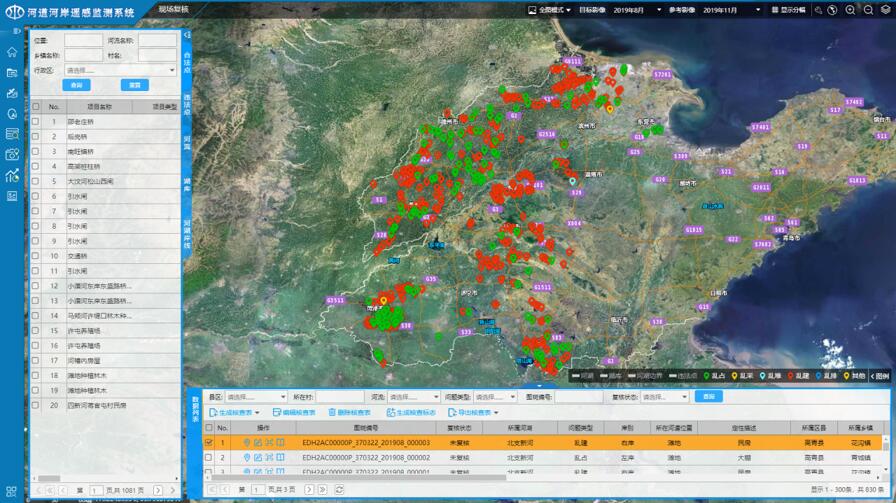Viewport: 896px width, 503px height.
Task: Open the circular search icon in sidebar
Action: point(12,114)
